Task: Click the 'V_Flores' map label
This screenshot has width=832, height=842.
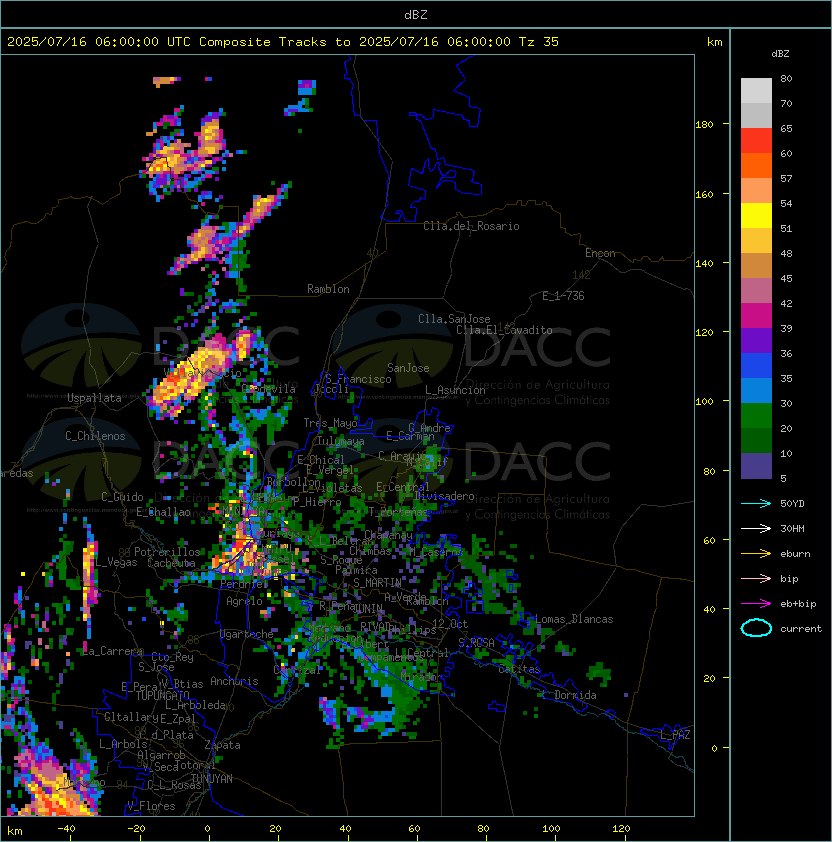Action: tap(151, 806)
